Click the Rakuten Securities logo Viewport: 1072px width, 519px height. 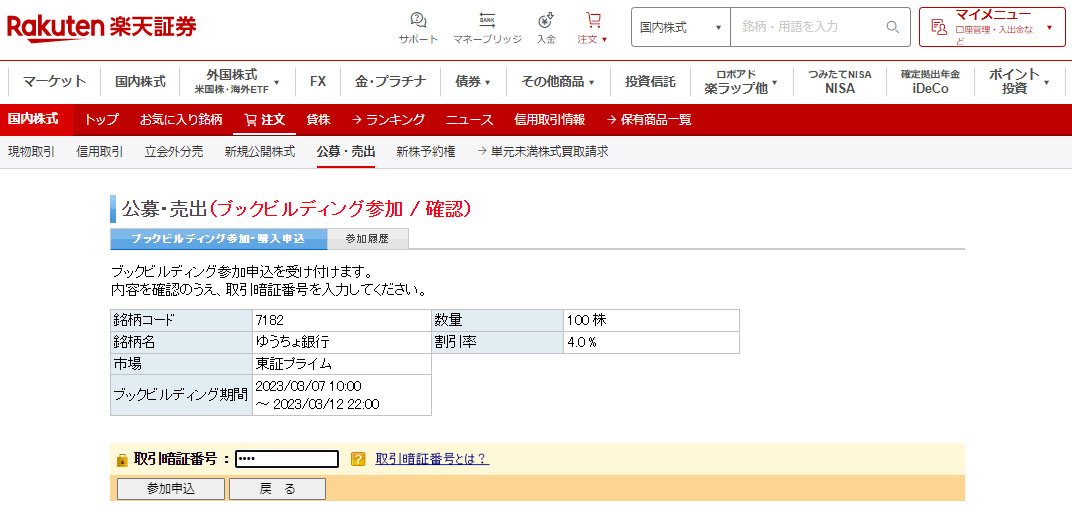pyautogui.click(x=102, y=27)
